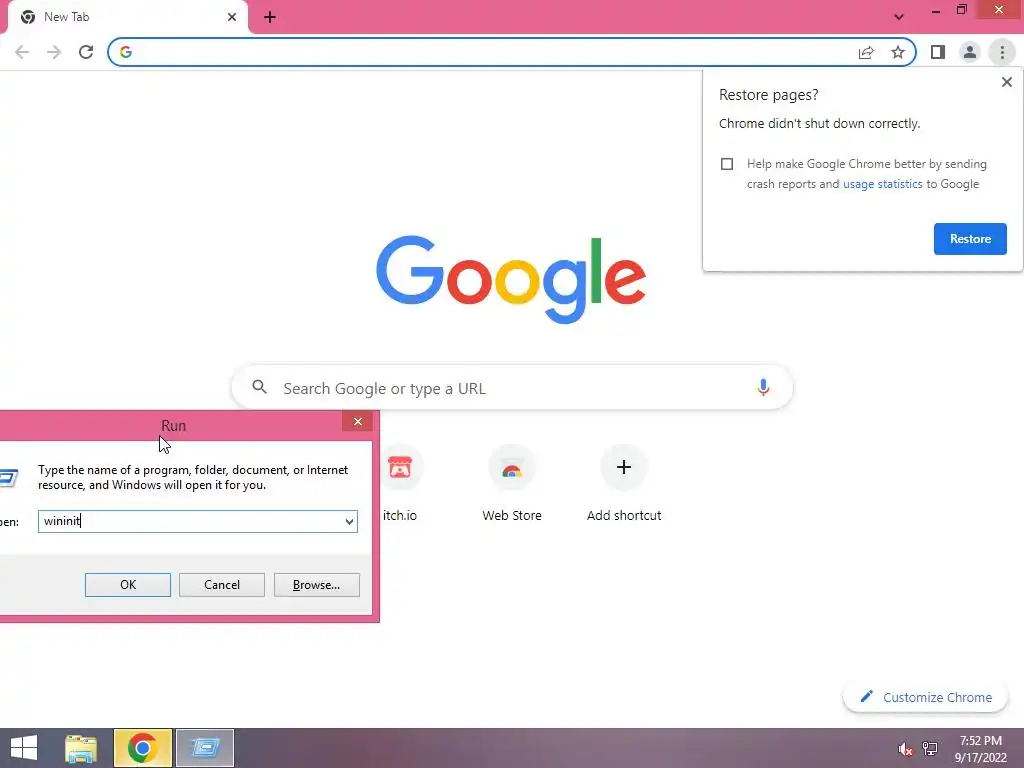Click the Google G icon in address bar

[x=126, y=52]
